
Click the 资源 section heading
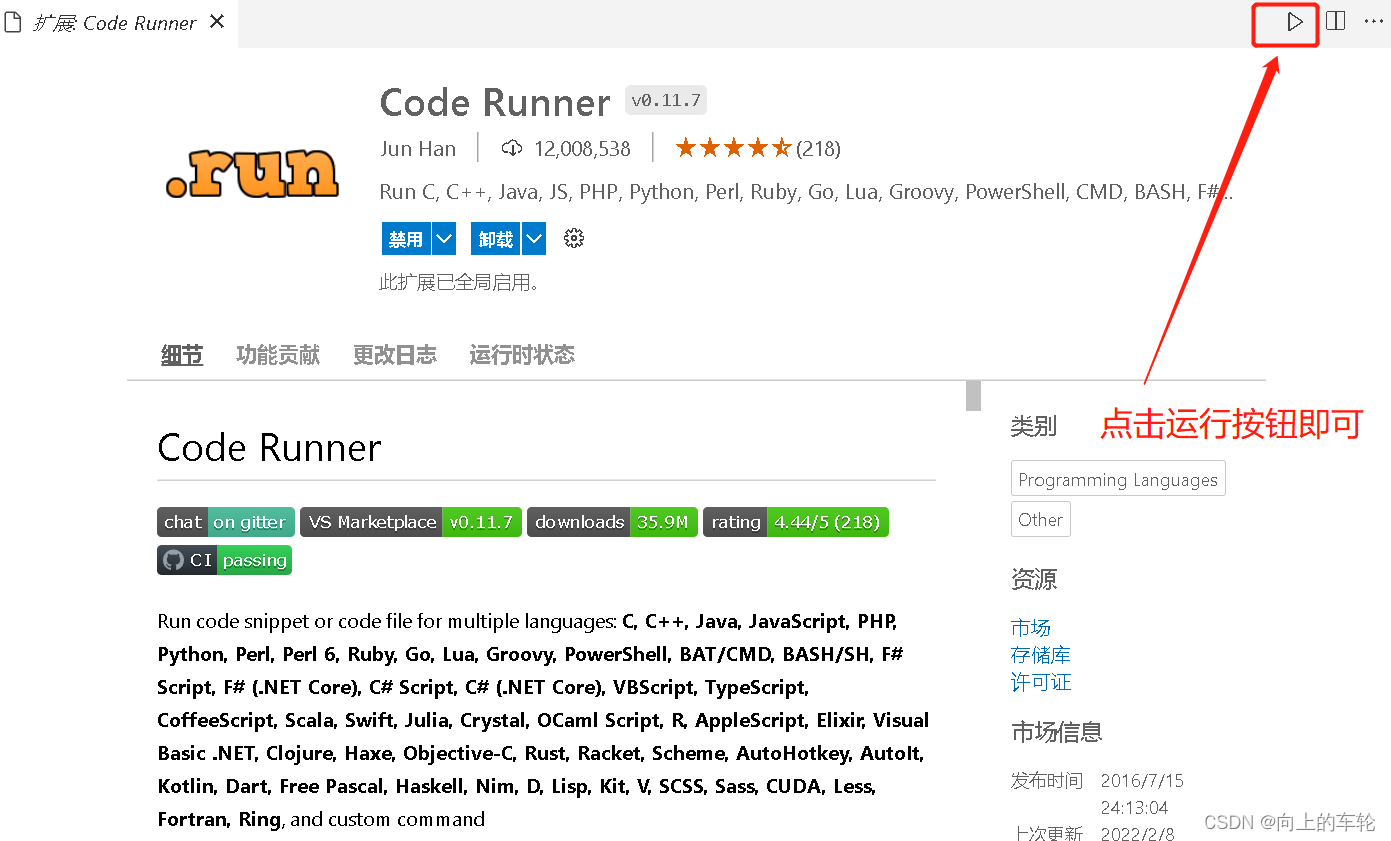click(1034, 579)
